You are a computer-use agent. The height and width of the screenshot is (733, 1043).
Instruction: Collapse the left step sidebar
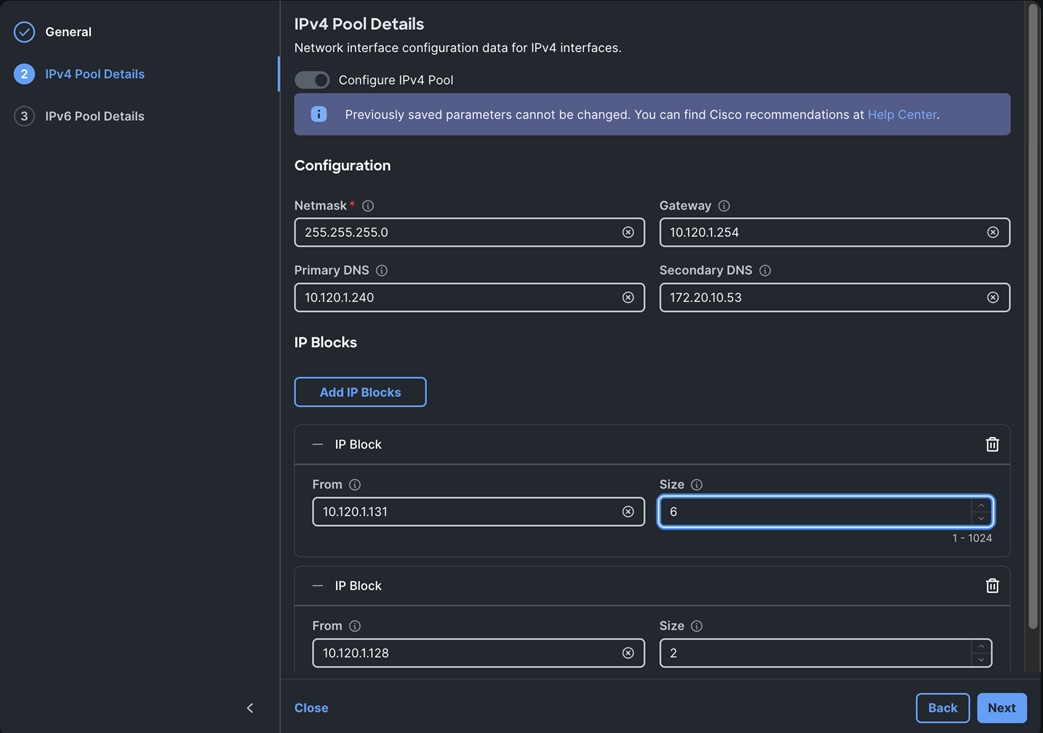coord(250,708)
